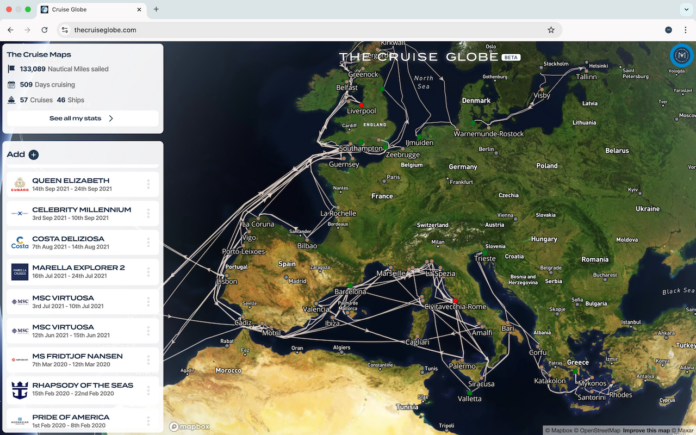Select the Marella Explorer 2 cruise entry
This screenshot has height=435, width=696.
coord(78,271)
